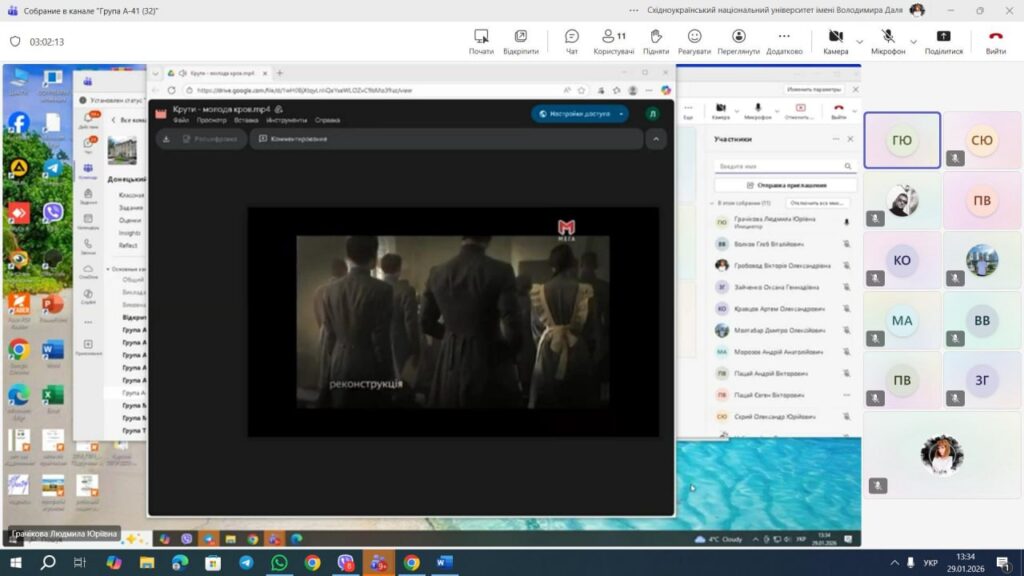The width and height of the screenshot is (1024, 576).
Task: Expand the Камера options dropdown arrow
Action: tap(859, 42)
